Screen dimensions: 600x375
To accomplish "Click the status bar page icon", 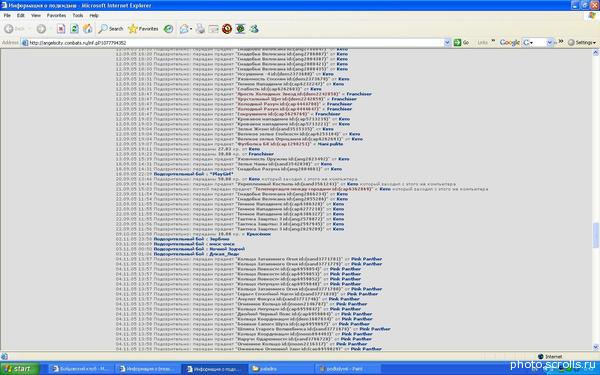I will tap(4, 356).
